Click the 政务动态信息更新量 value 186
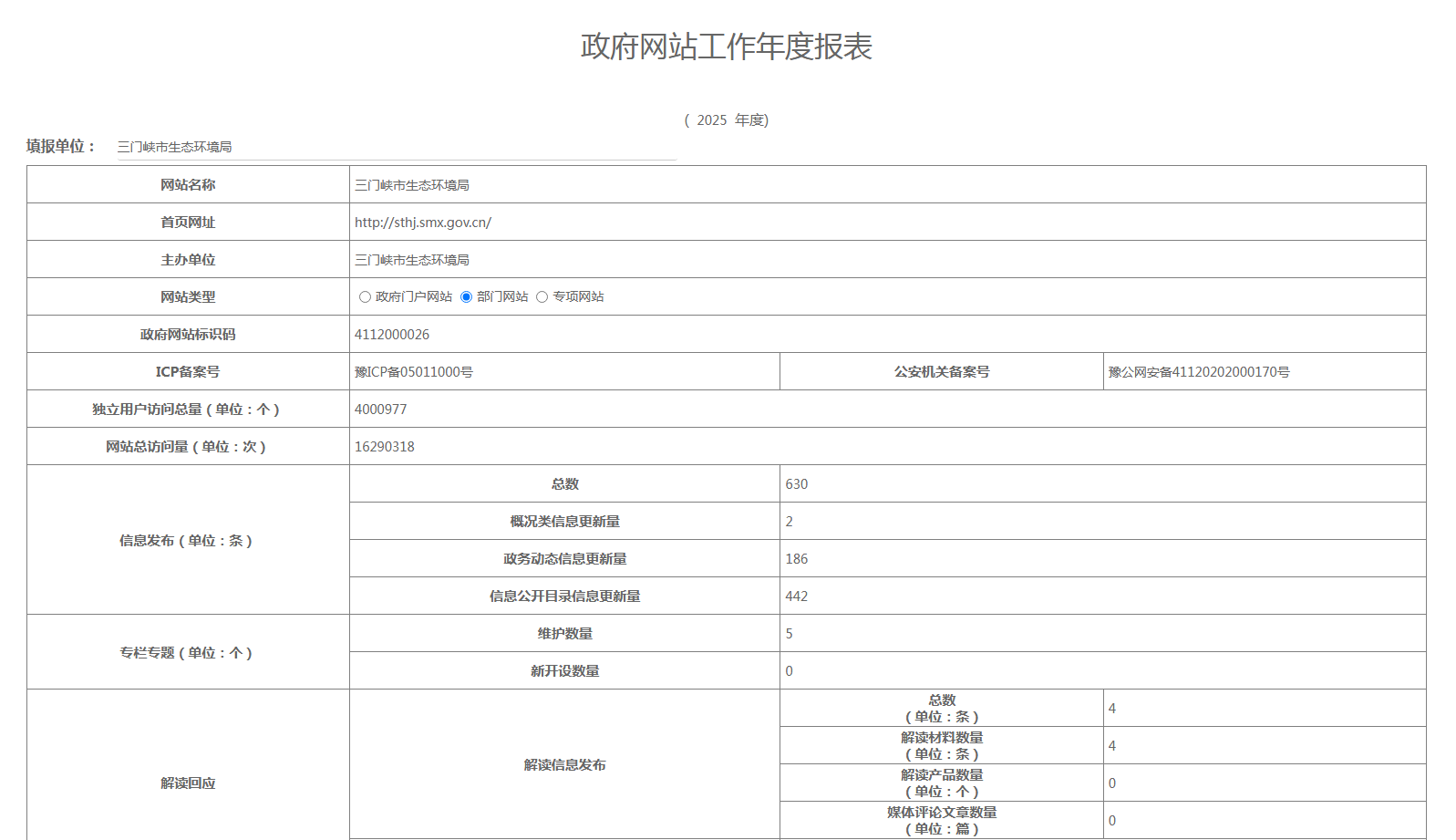The image size is (1456, 840). 797,559
